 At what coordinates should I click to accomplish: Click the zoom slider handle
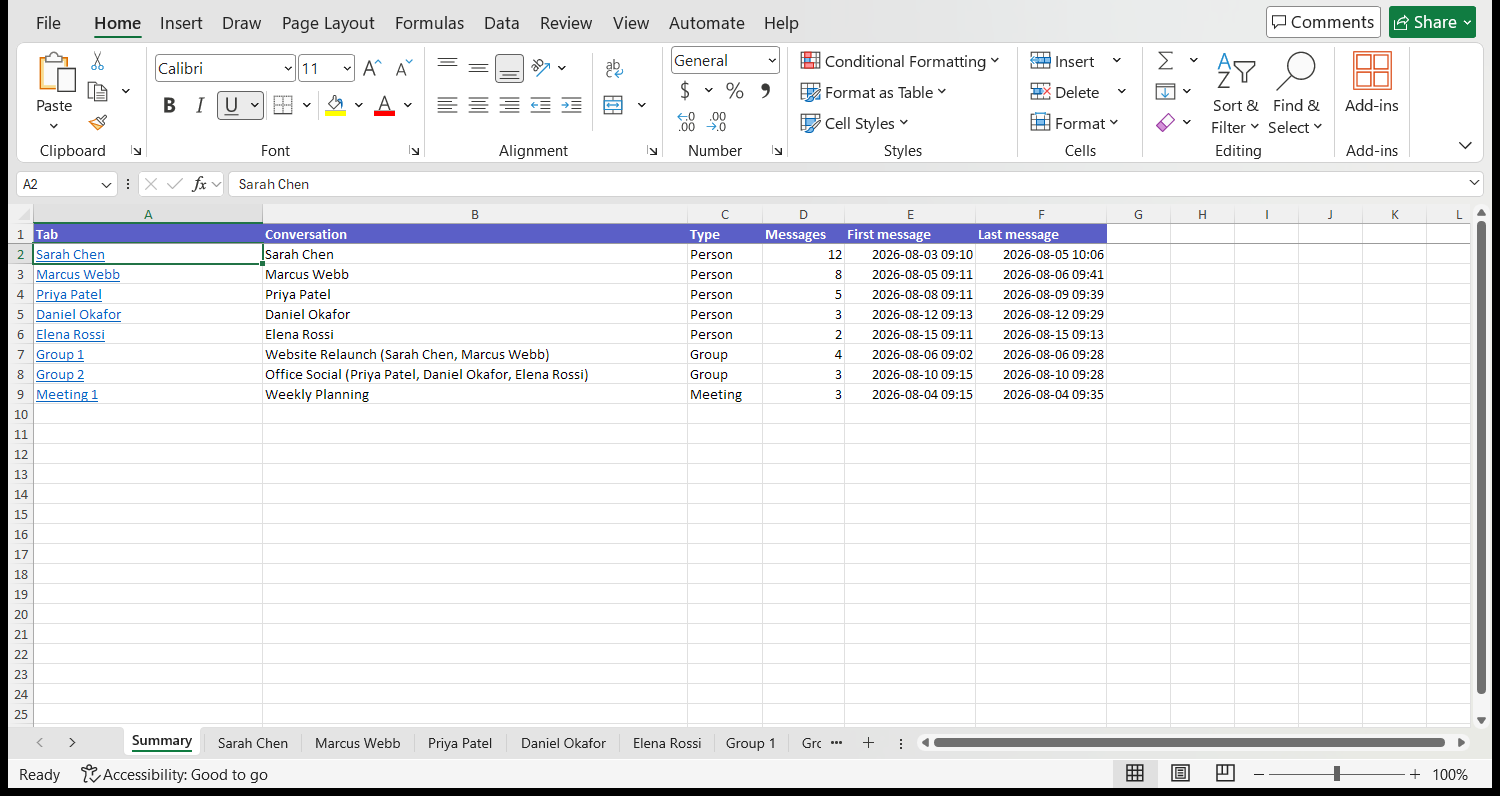pyautogui.click(x=1336, y=774)
